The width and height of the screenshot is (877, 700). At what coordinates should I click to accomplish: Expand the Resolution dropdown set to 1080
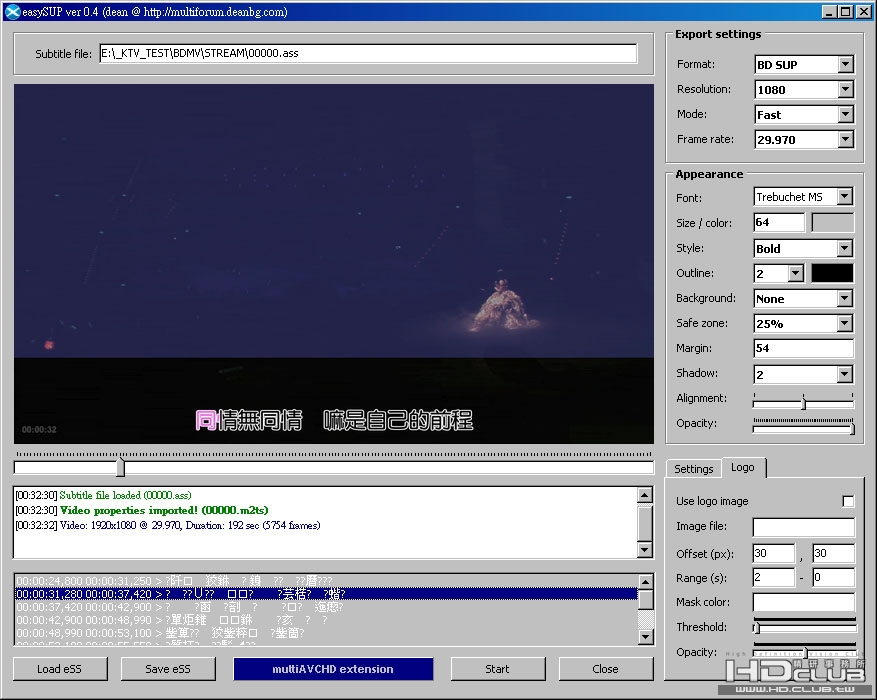click(846, 89)
